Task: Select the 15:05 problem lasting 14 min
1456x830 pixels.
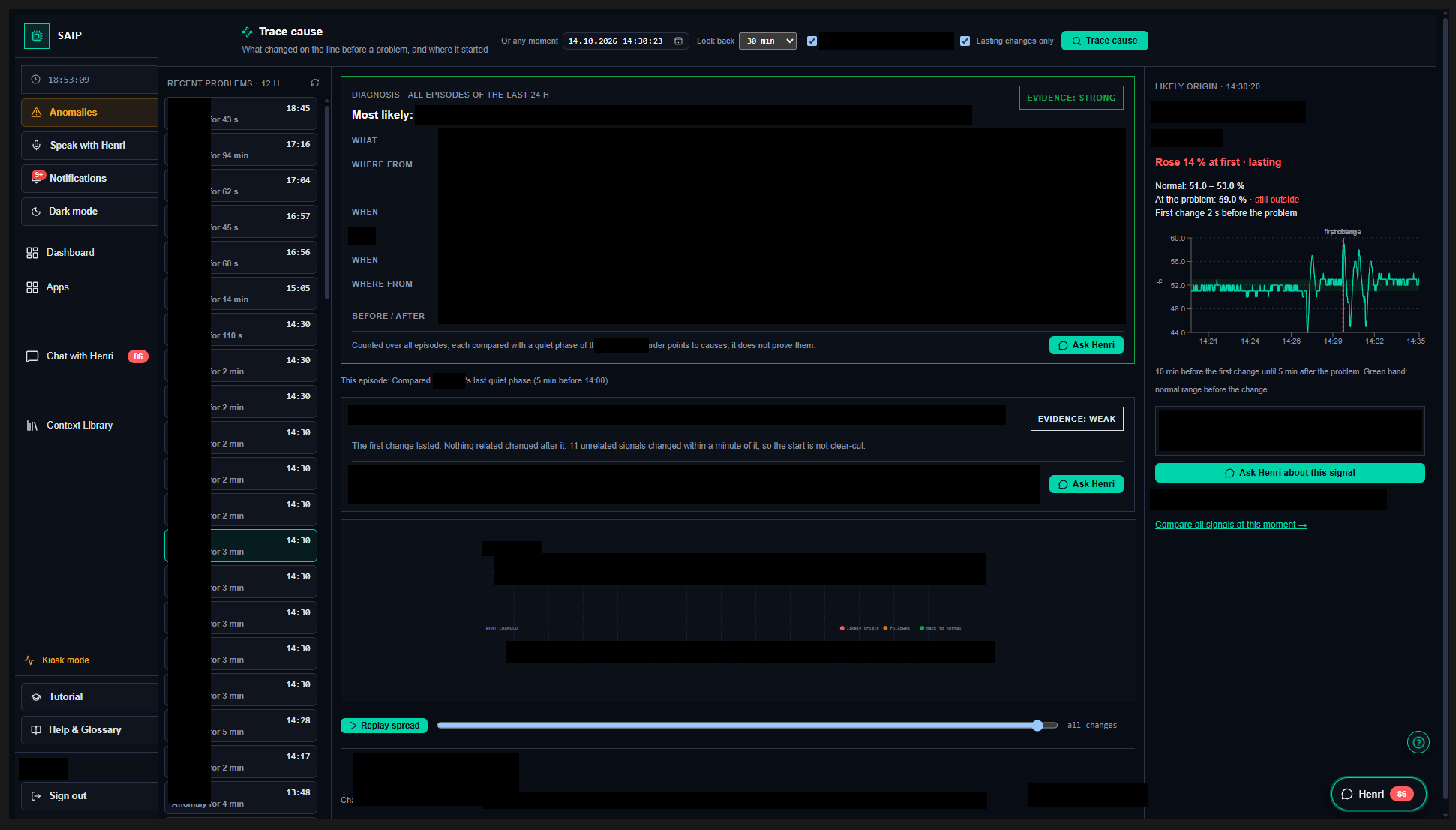Action: pyautogui.click(x=241, y=294)
